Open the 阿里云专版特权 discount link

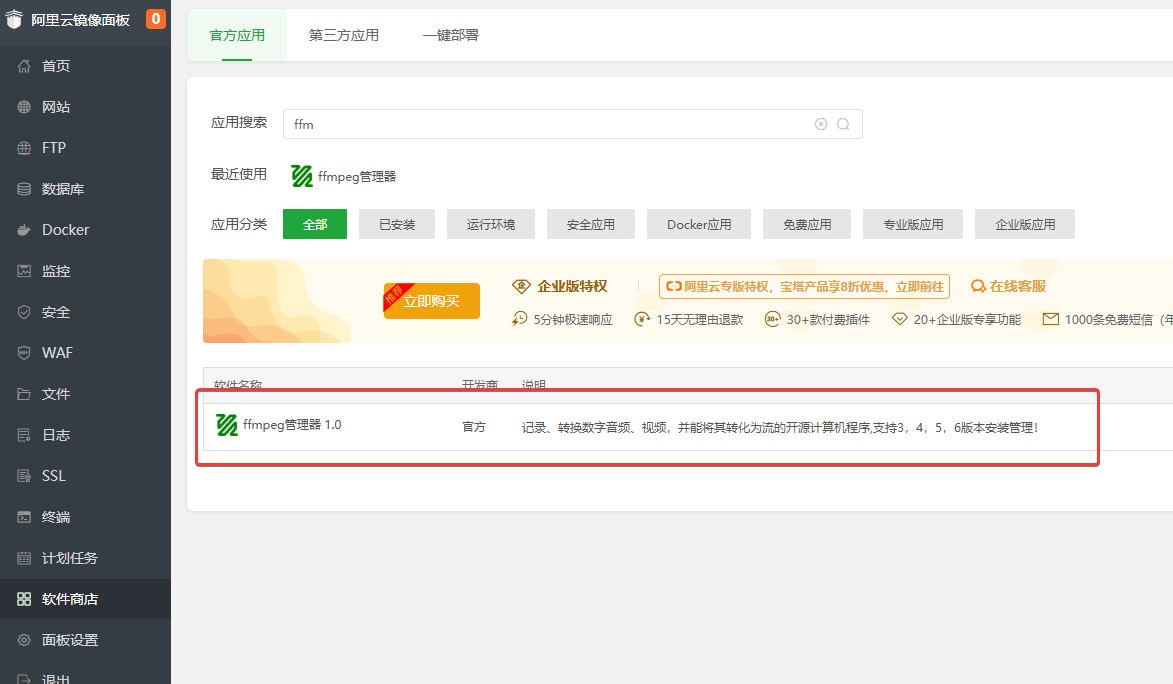pos(804,287)
